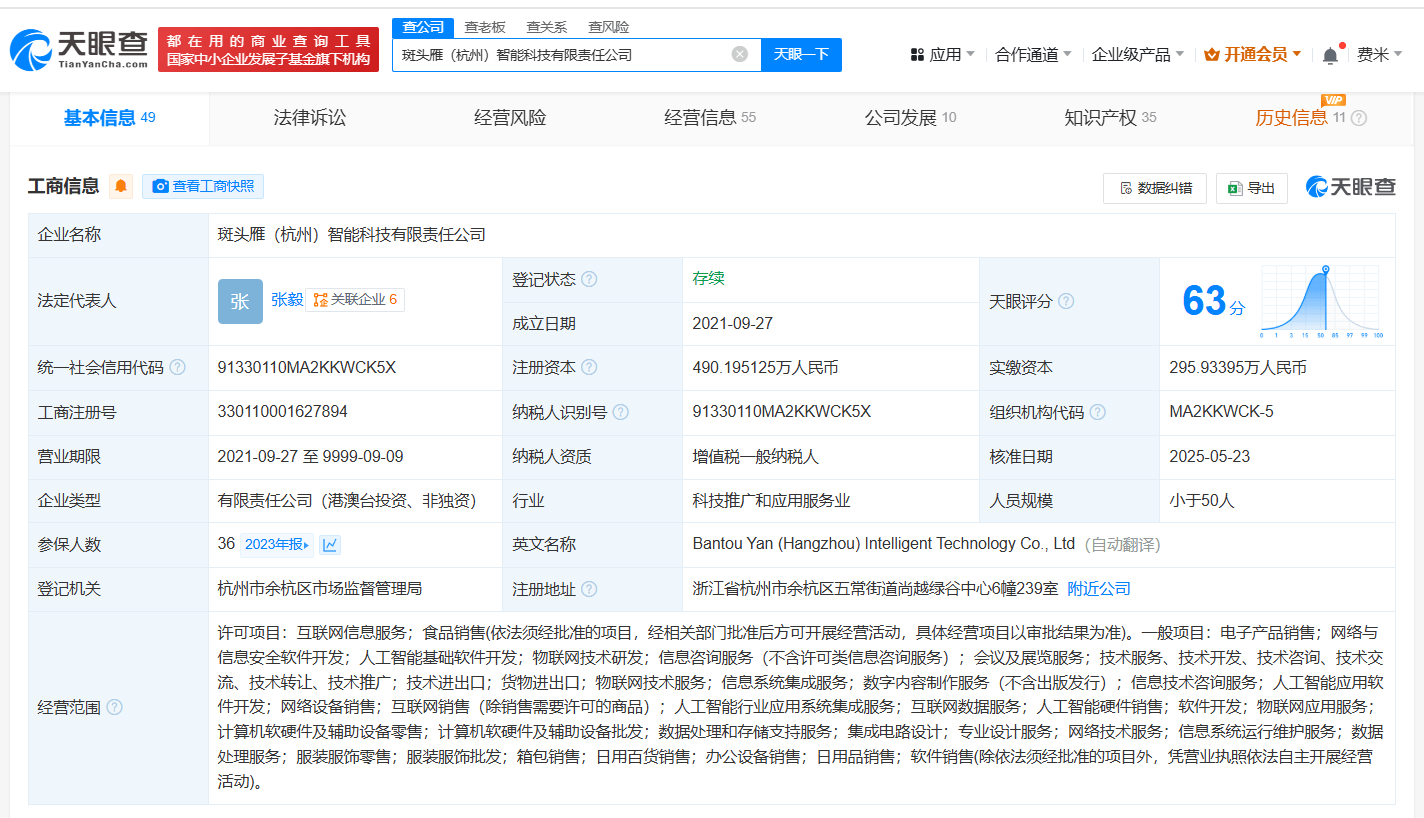Click the English name Bantou Yan (Hangzhou)
Image resolution: width=1424 pixels, height=818 pixels.
(883, 544)
